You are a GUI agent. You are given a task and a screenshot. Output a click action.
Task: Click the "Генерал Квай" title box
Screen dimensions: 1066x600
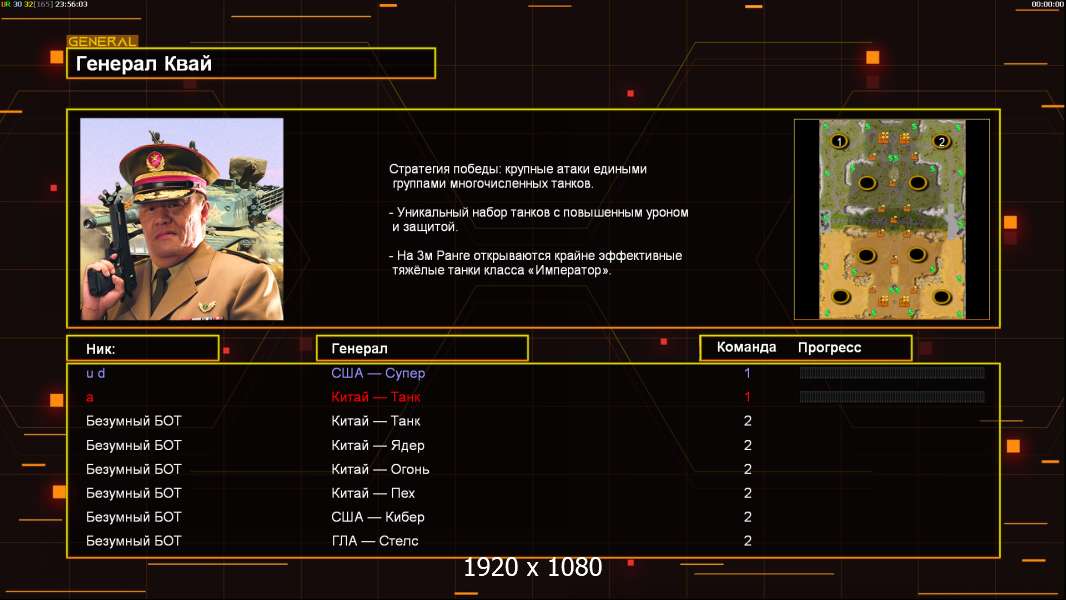tap(251, 63)
